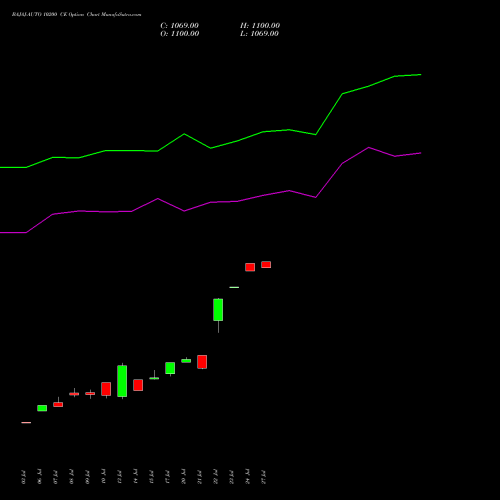Click the last date label 27 Jul

pos(264,477)
